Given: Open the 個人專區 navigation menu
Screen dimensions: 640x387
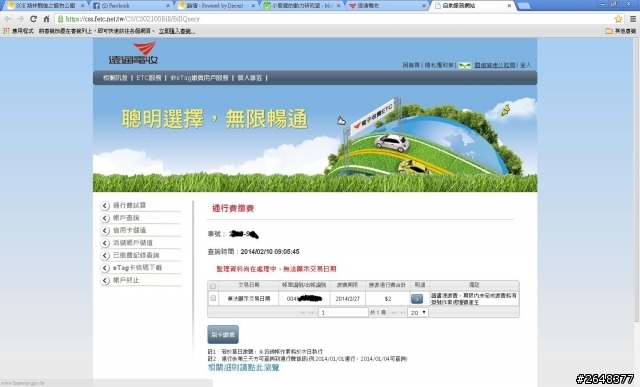Looking at the screenshot, I should click(x=250, y=78).
